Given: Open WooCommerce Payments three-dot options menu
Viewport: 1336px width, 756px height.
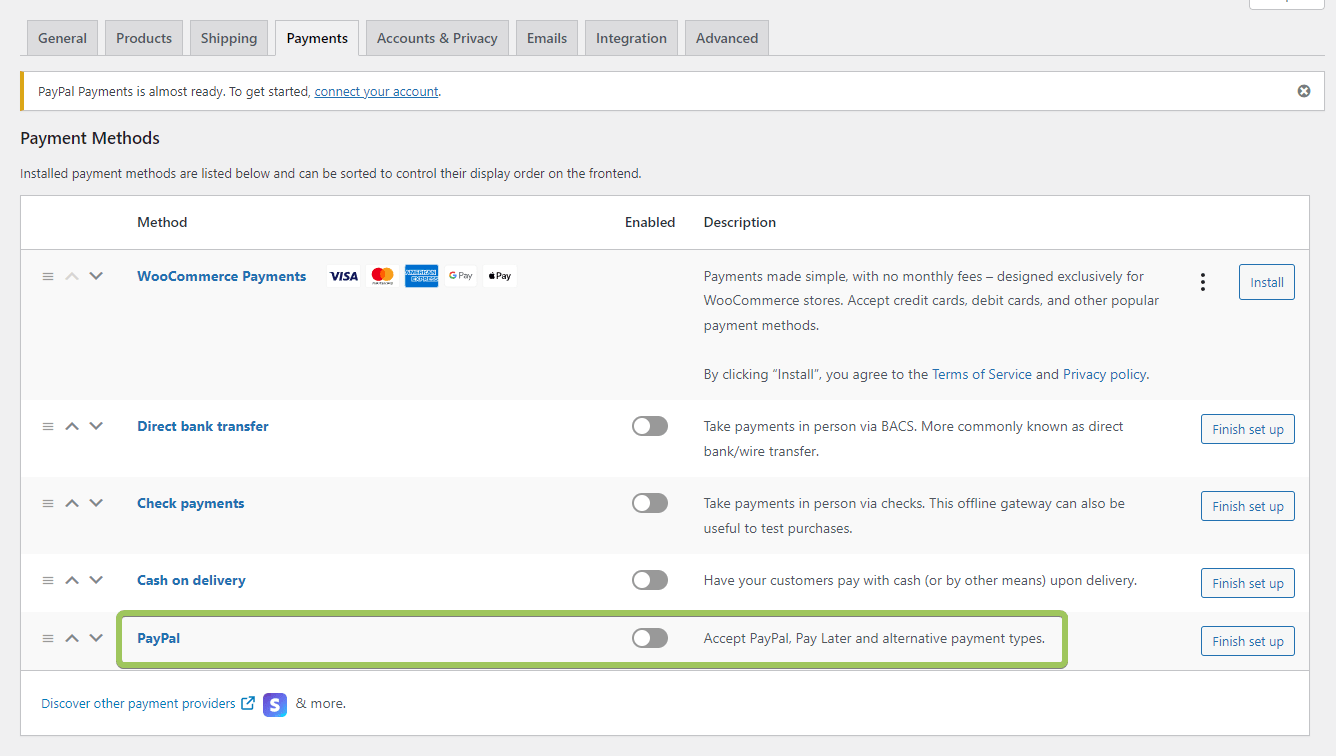Looking at the screenshot, I should click(x=1202, y=282).
